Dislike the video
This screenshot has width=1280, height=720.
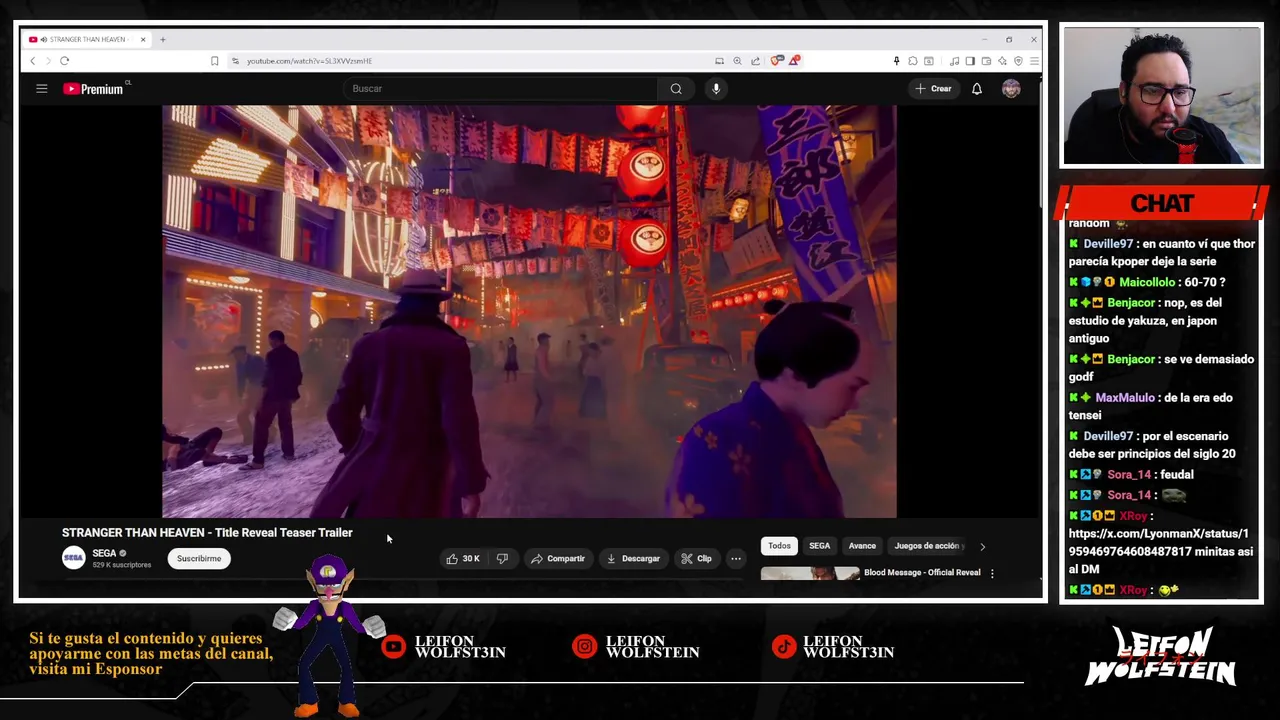[x=502, y=559]
